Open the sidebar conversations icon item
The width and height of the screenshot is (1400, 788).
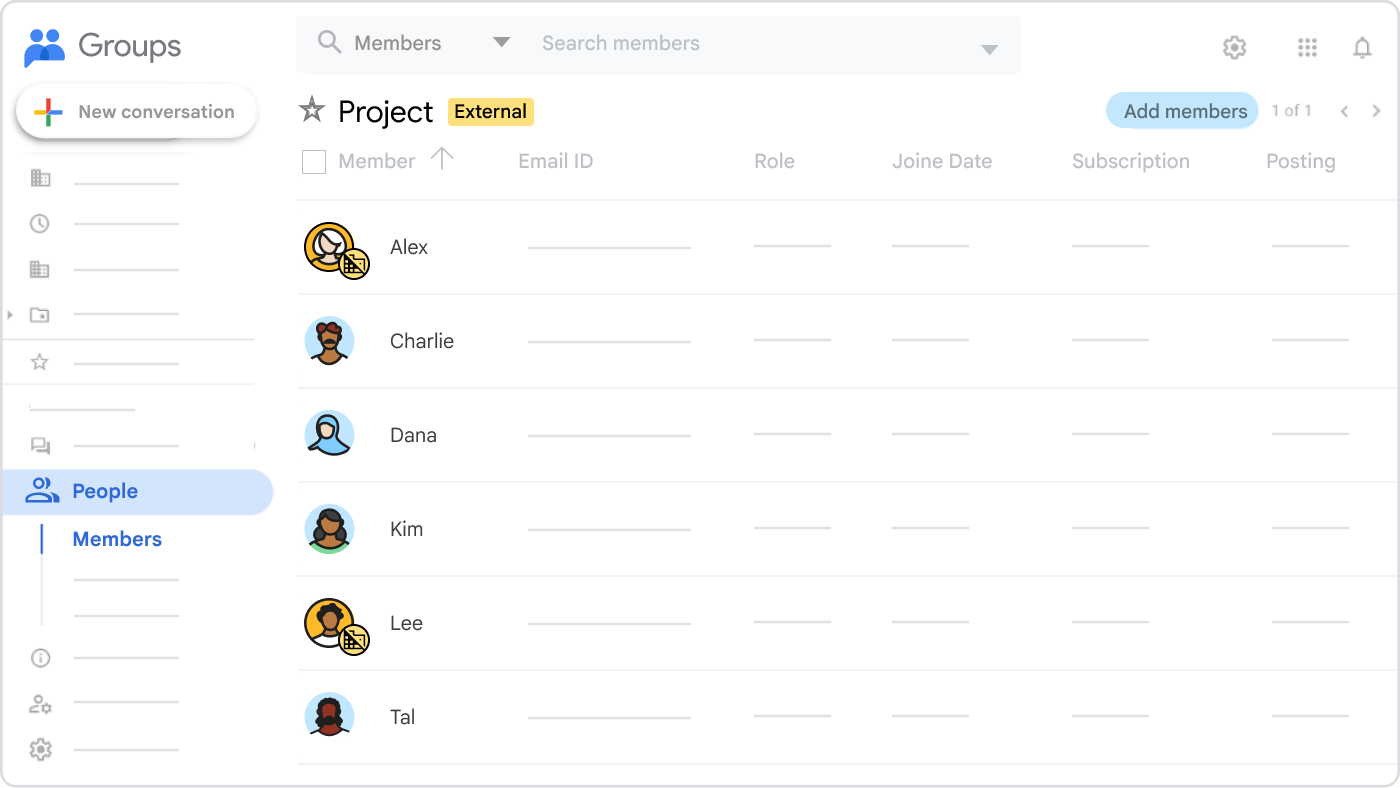click(40, 446)
